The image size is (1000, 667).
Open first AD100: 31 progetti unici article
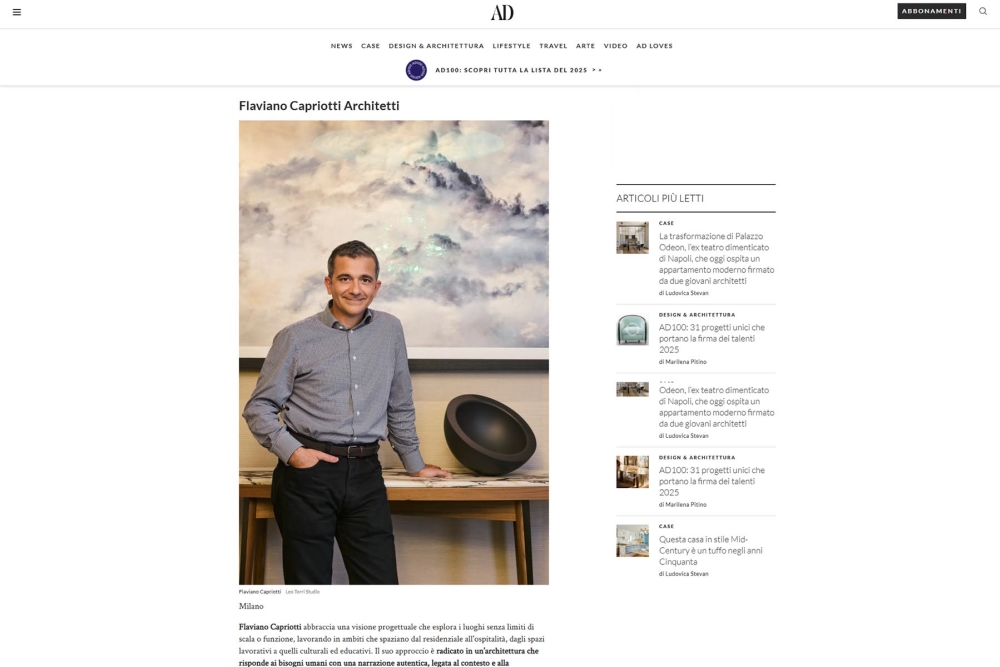(712, 339)
